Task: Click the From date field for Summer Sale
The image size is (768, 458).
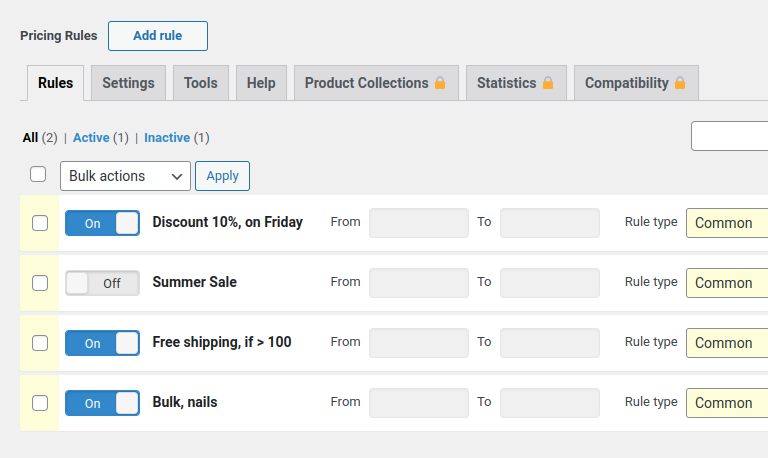Action: [x=418, y=283]
